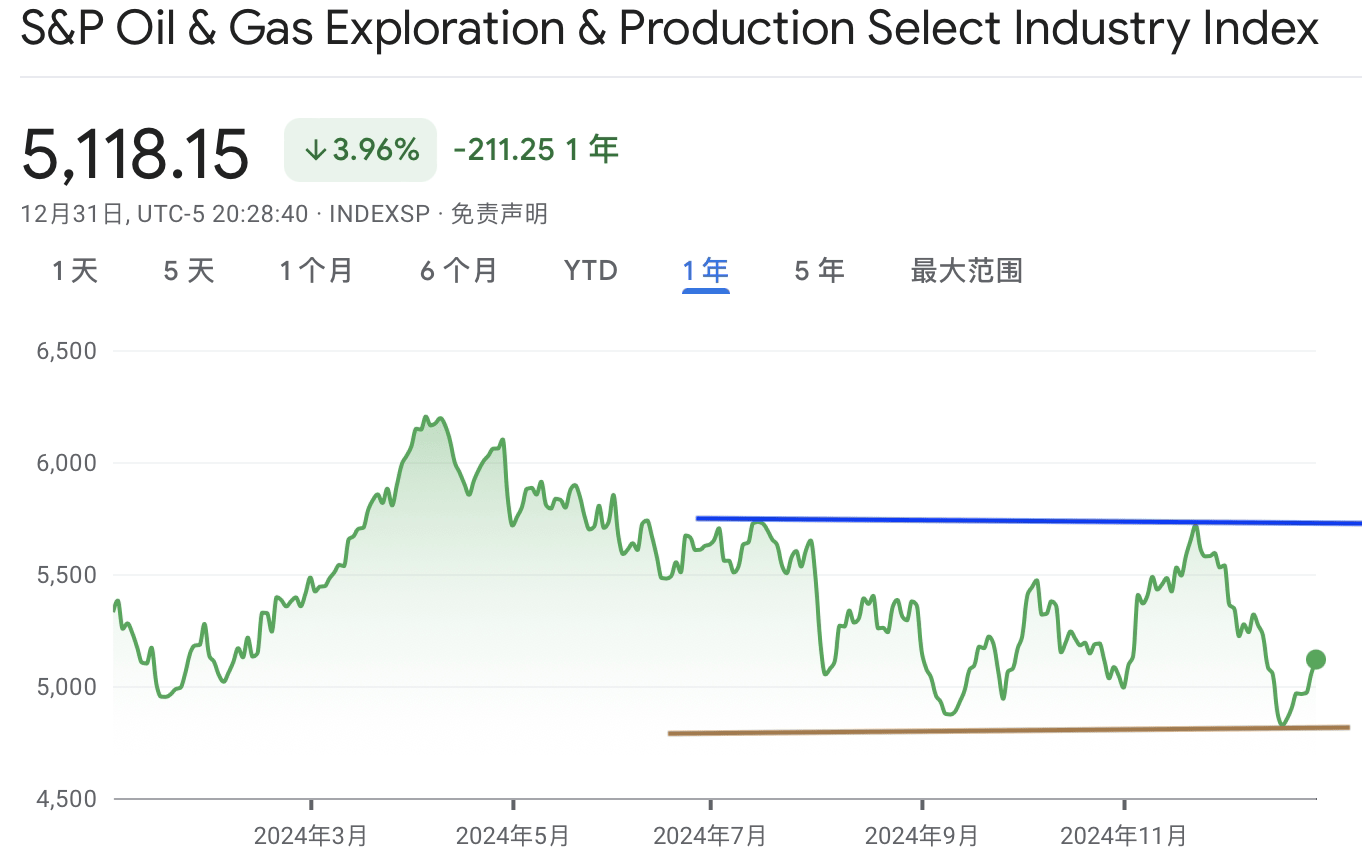Image resolution: width=1362 pixels, height=848 pixels.
Task: Select the YTD range tab
Action: (591, 271)
